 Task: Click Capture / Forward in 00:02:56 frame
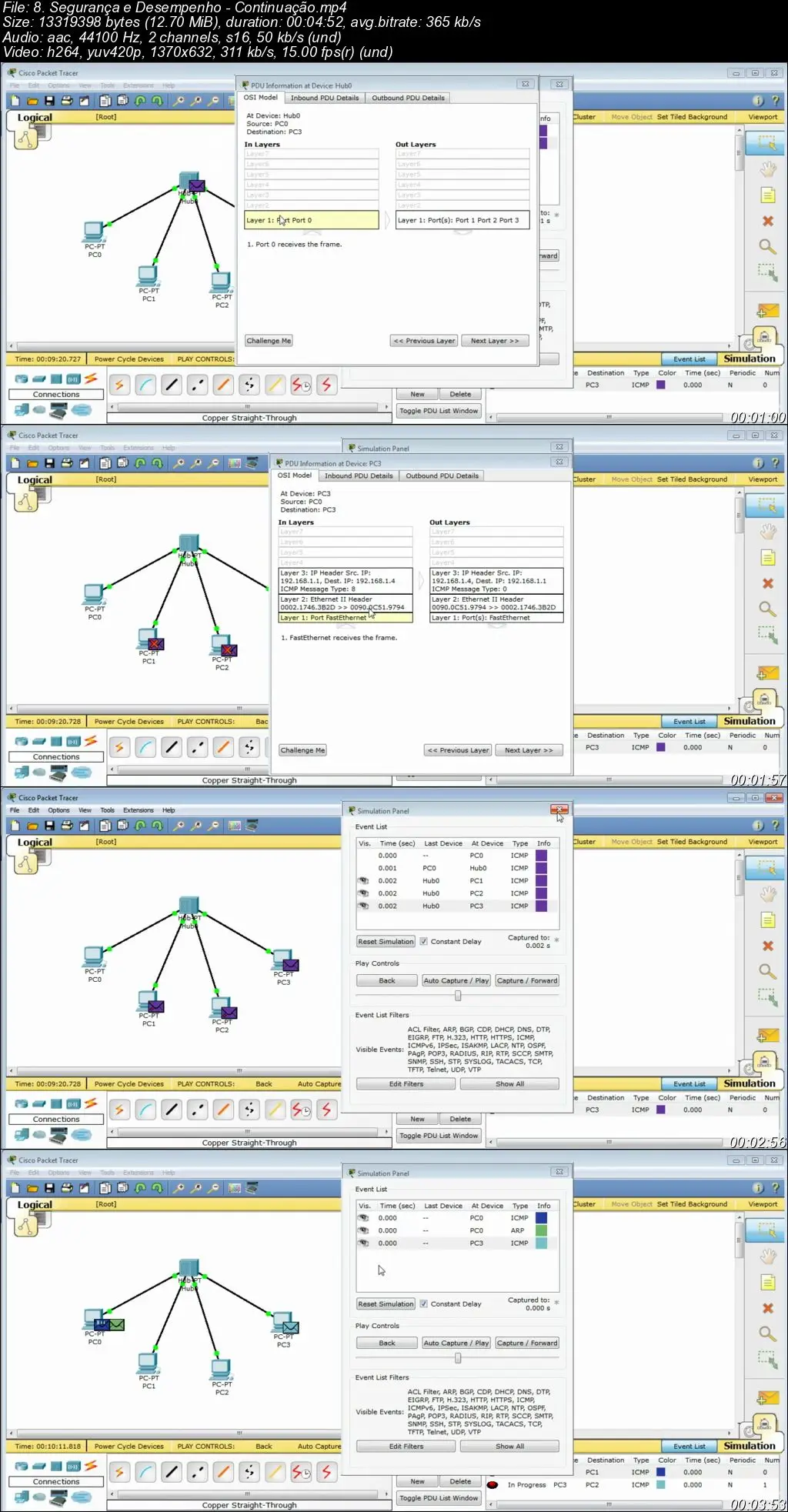point(526,980)
